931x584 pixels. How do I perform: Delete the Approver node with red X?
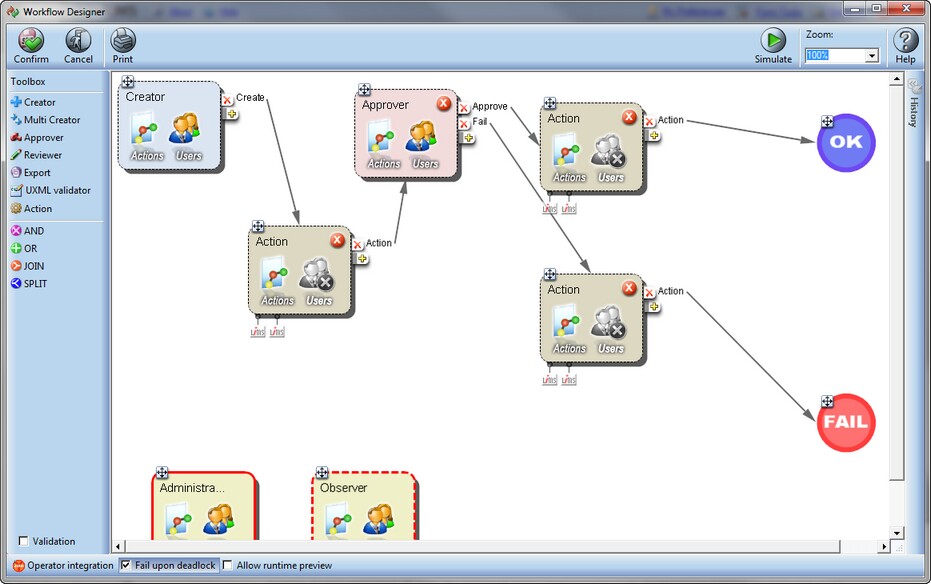click(x=444, y=103)
